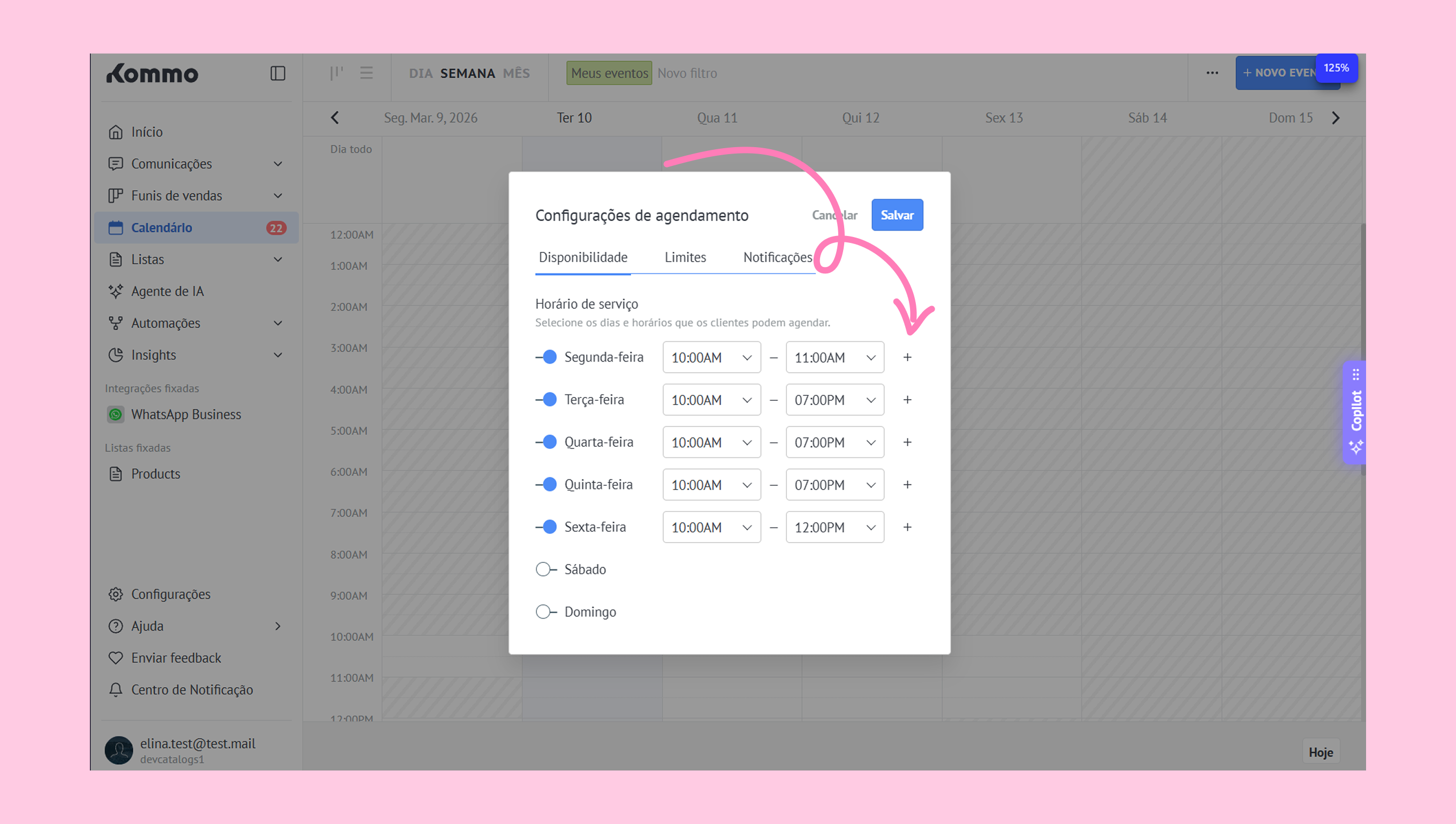
Task: Go to previous week arrow
Action: point(335,118)
